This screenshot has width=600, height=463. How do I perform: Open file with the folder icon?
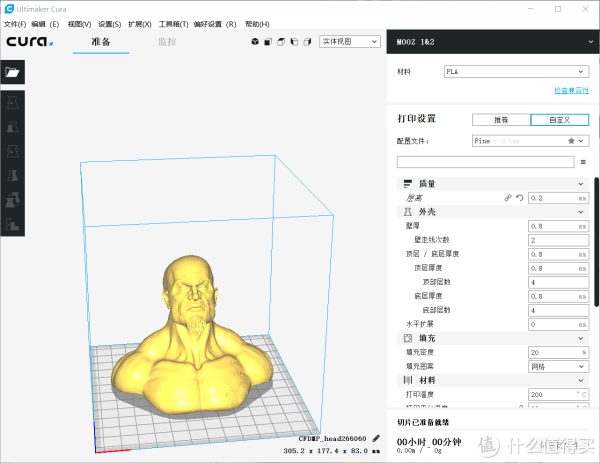pyautogui.click(x=13, y=72)
